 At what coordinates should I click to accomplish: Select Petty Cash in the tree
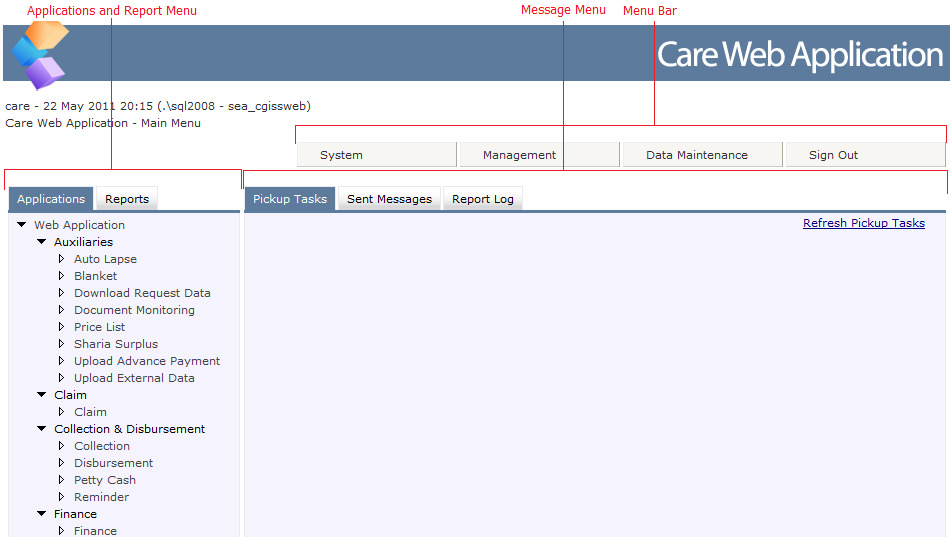104,480
